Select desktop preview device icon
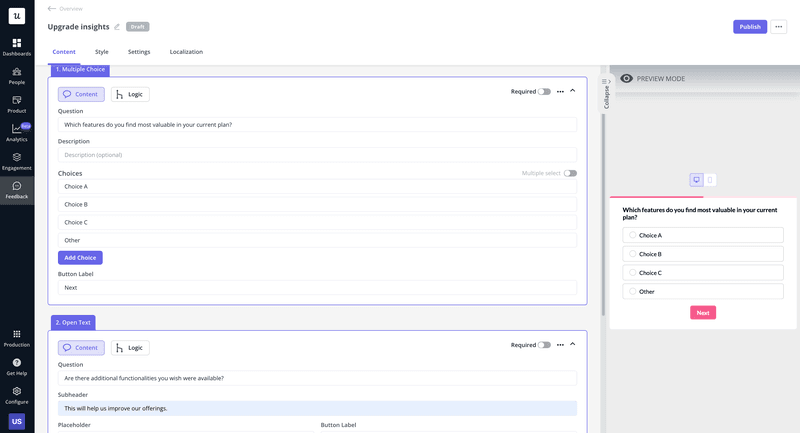The width and height of the screenshot is (800, 433). coord(697,180)
